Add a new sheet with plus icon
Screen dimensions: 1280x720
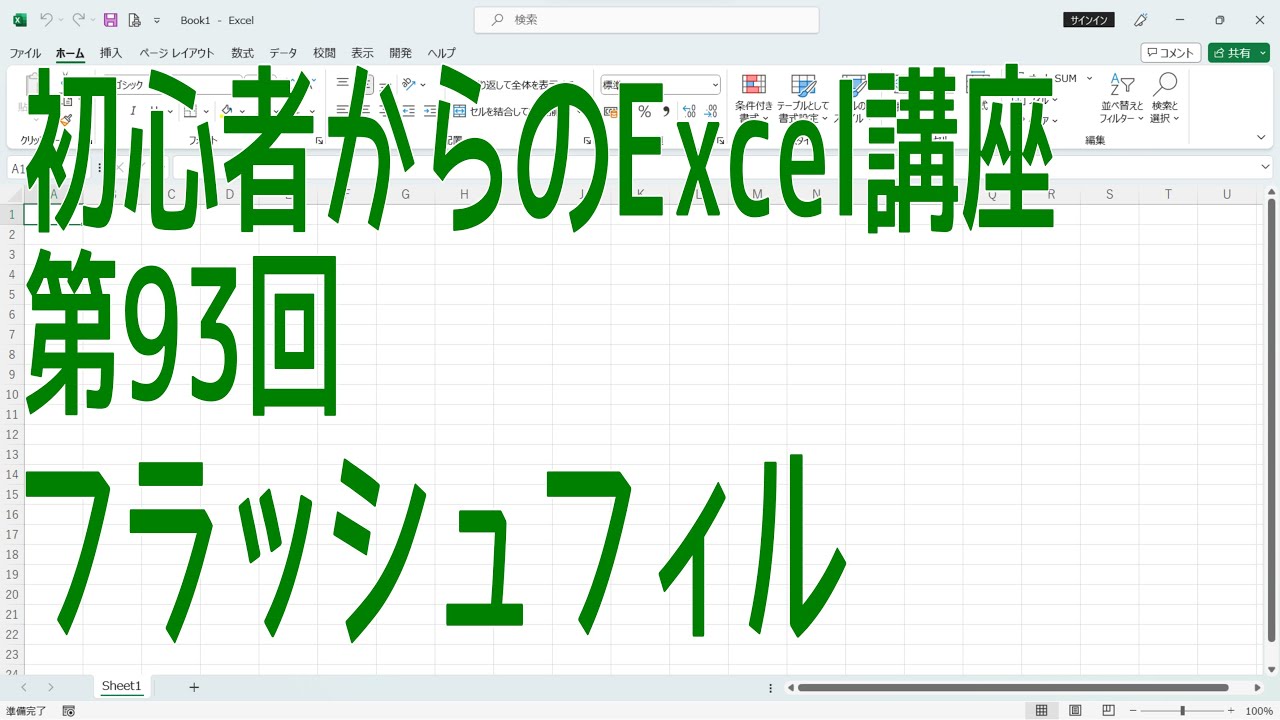[x=194, y=687]
